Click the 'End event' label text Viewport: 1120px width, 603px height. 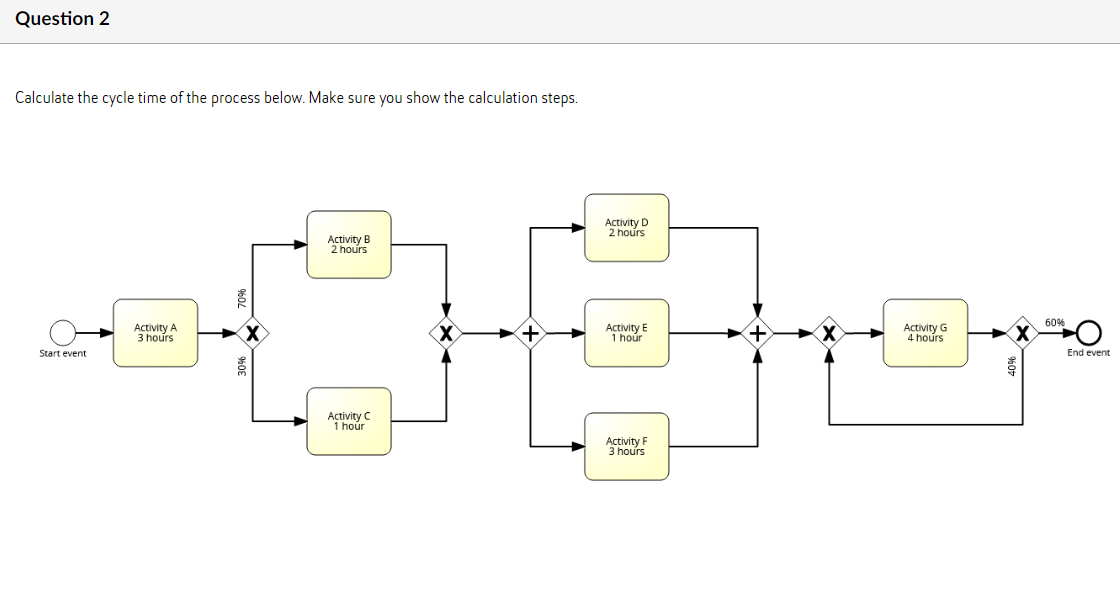[x=1089, y=352]
